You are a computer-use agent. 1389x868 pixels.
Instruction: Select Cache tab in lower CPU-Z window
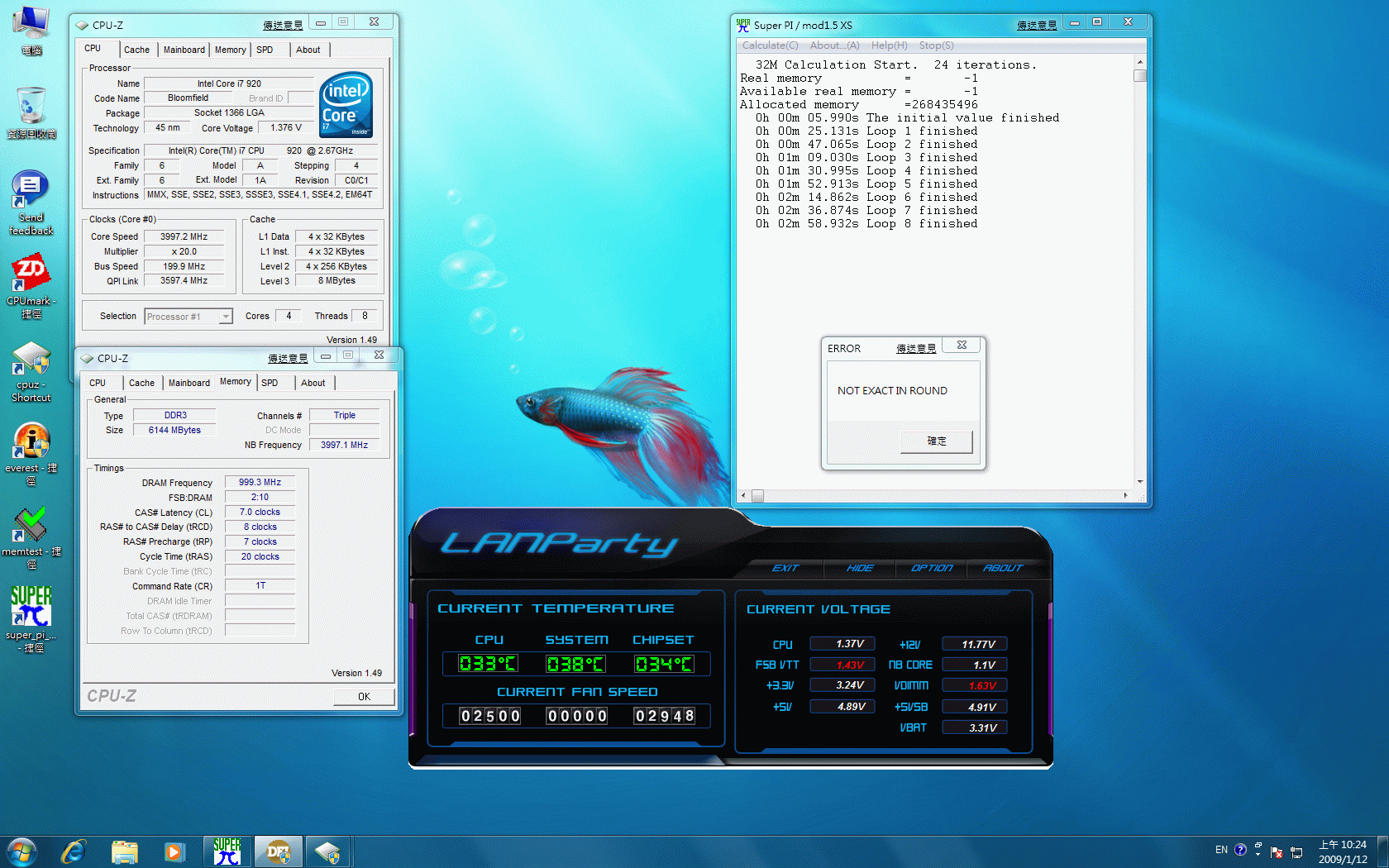coord(141,383)
